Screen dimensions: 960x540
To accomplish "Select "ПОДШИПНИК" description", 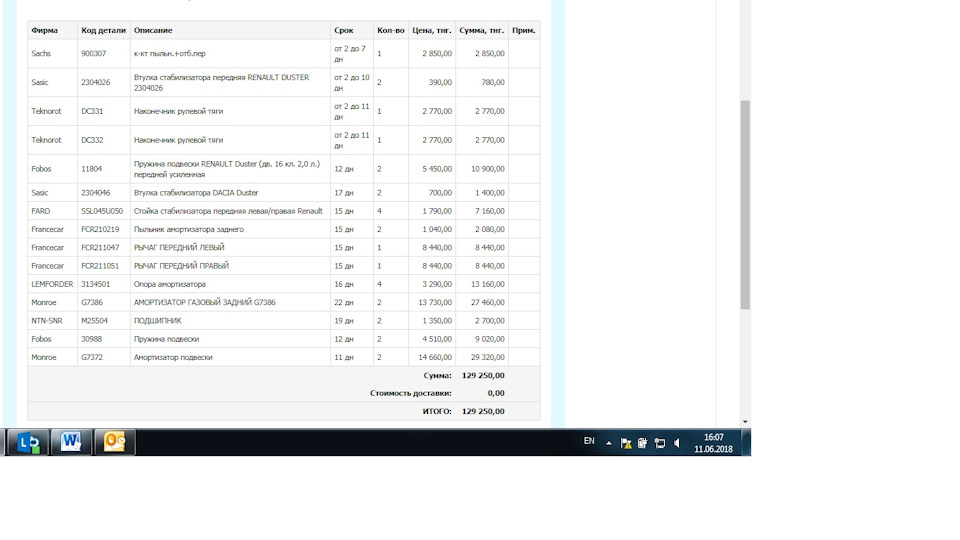I will click(x=157, y=320).
